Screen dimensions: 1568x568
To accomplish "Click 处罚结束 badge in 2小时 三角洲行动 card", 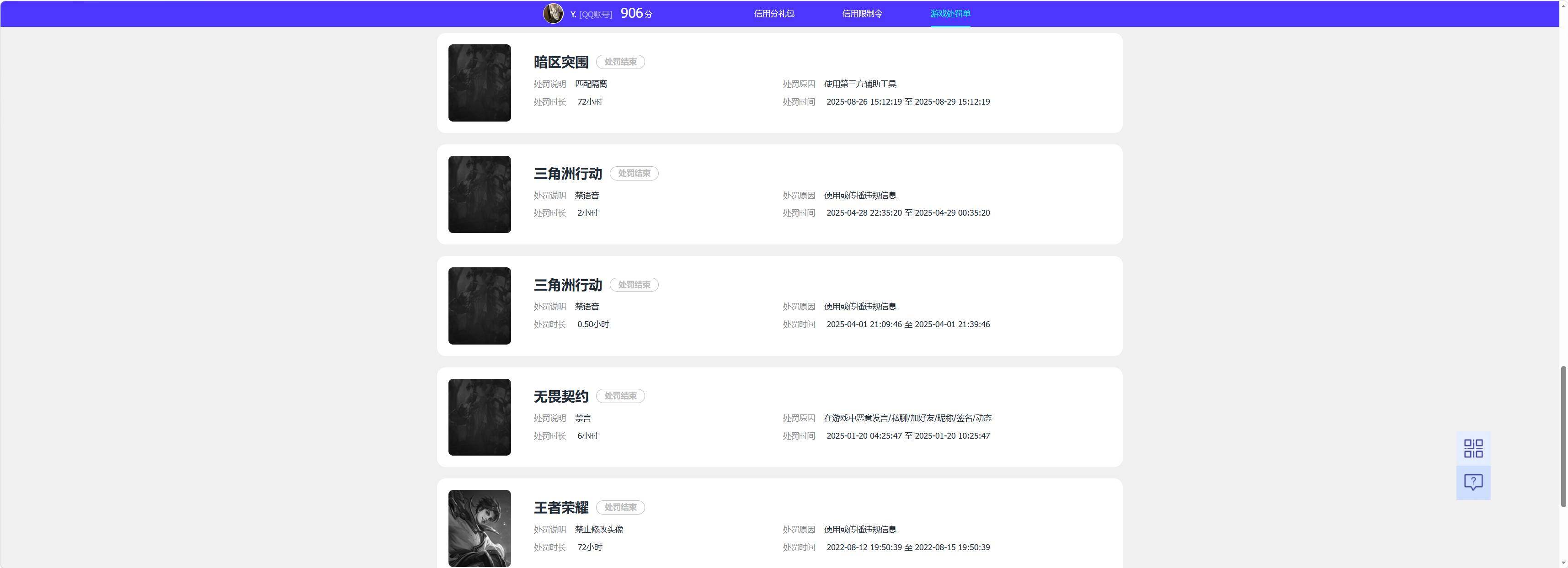I will (x=634, y=173).
